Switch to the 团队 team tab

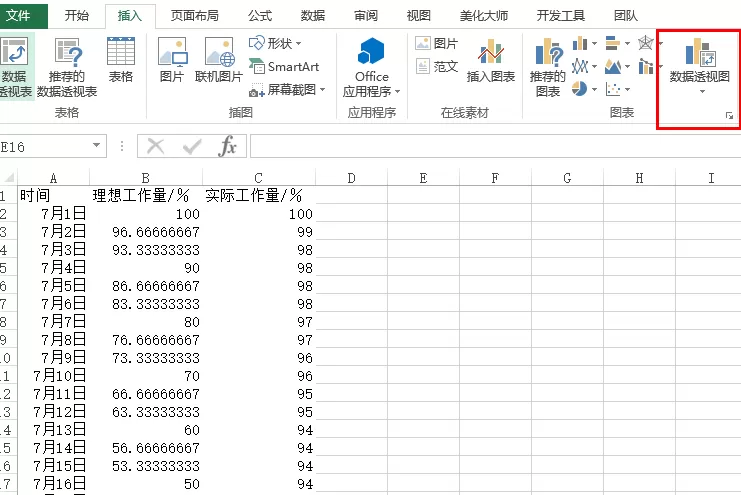click(625, 16)
